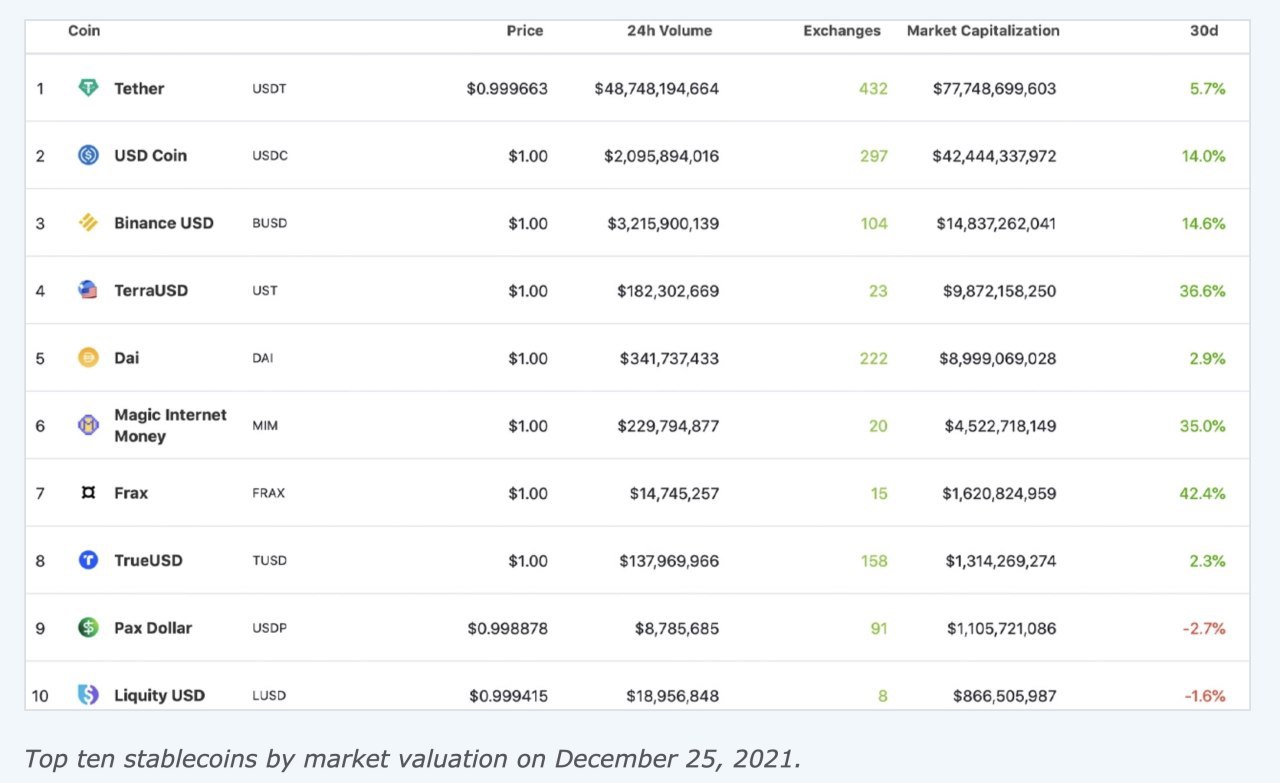This screenshot has height=783, width=1280.
Task: Click the USD Coin logo icon
Action: [x=88, y=155]
